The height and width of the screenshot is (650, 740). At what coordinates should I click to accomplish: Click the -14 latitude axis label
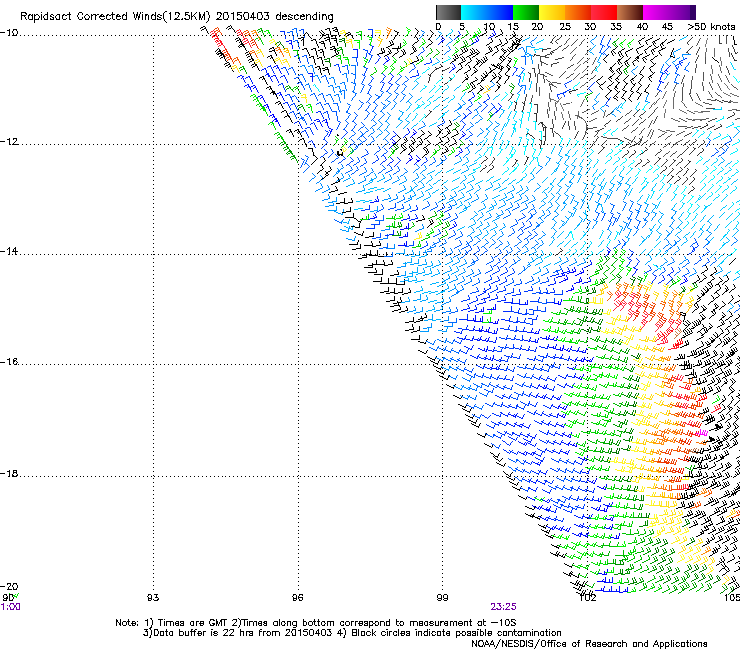coord(9,251)
